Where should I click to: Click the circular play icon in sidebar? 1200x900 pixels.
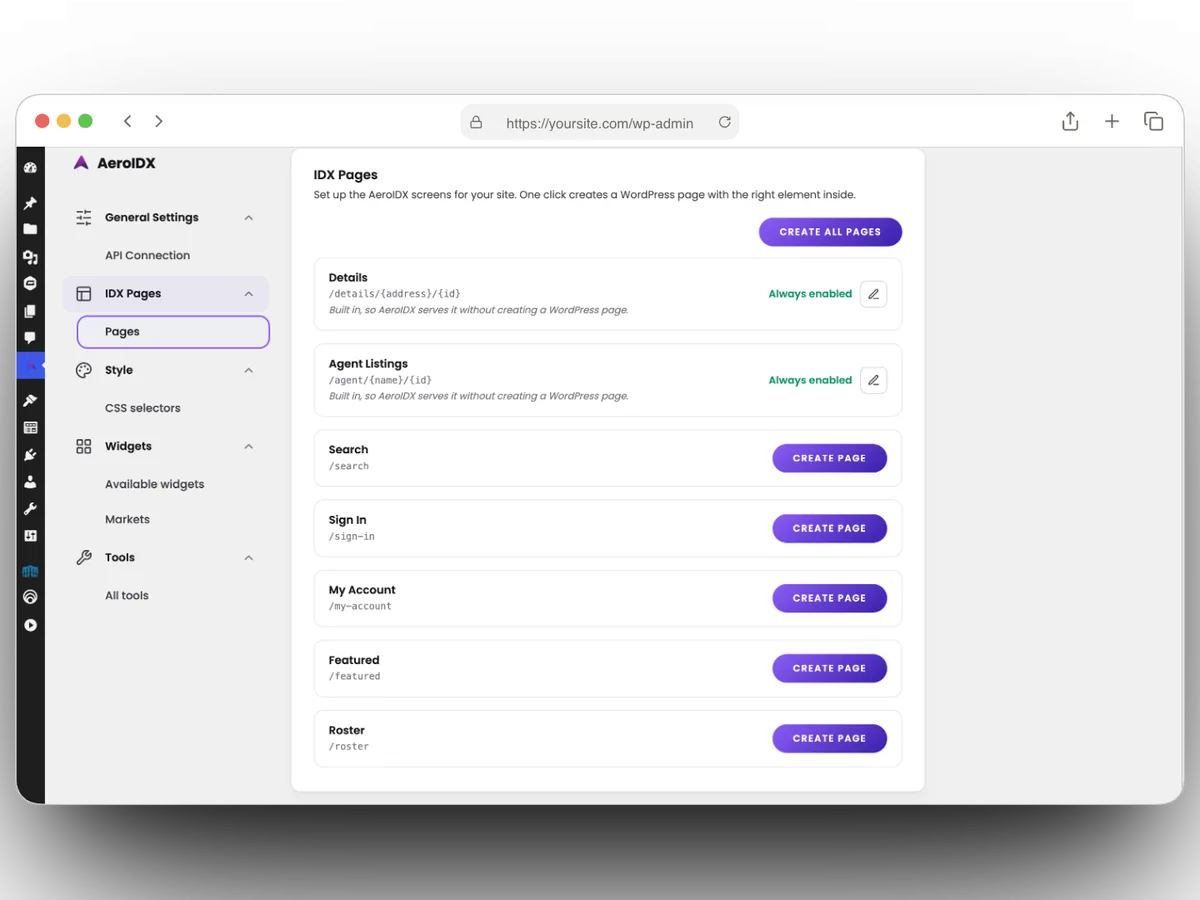click(30, 625)
